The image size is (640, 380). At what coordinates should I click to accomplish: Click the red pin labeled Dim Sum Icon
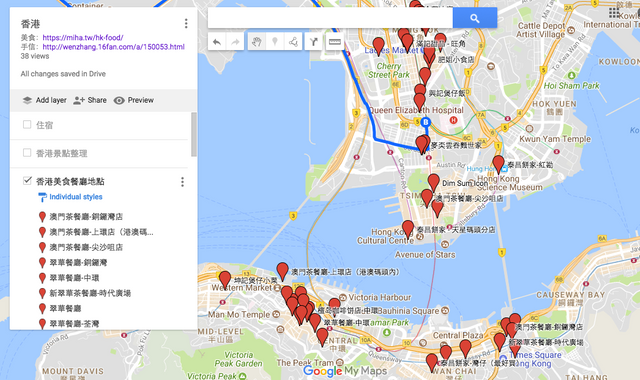click(433, 182)
